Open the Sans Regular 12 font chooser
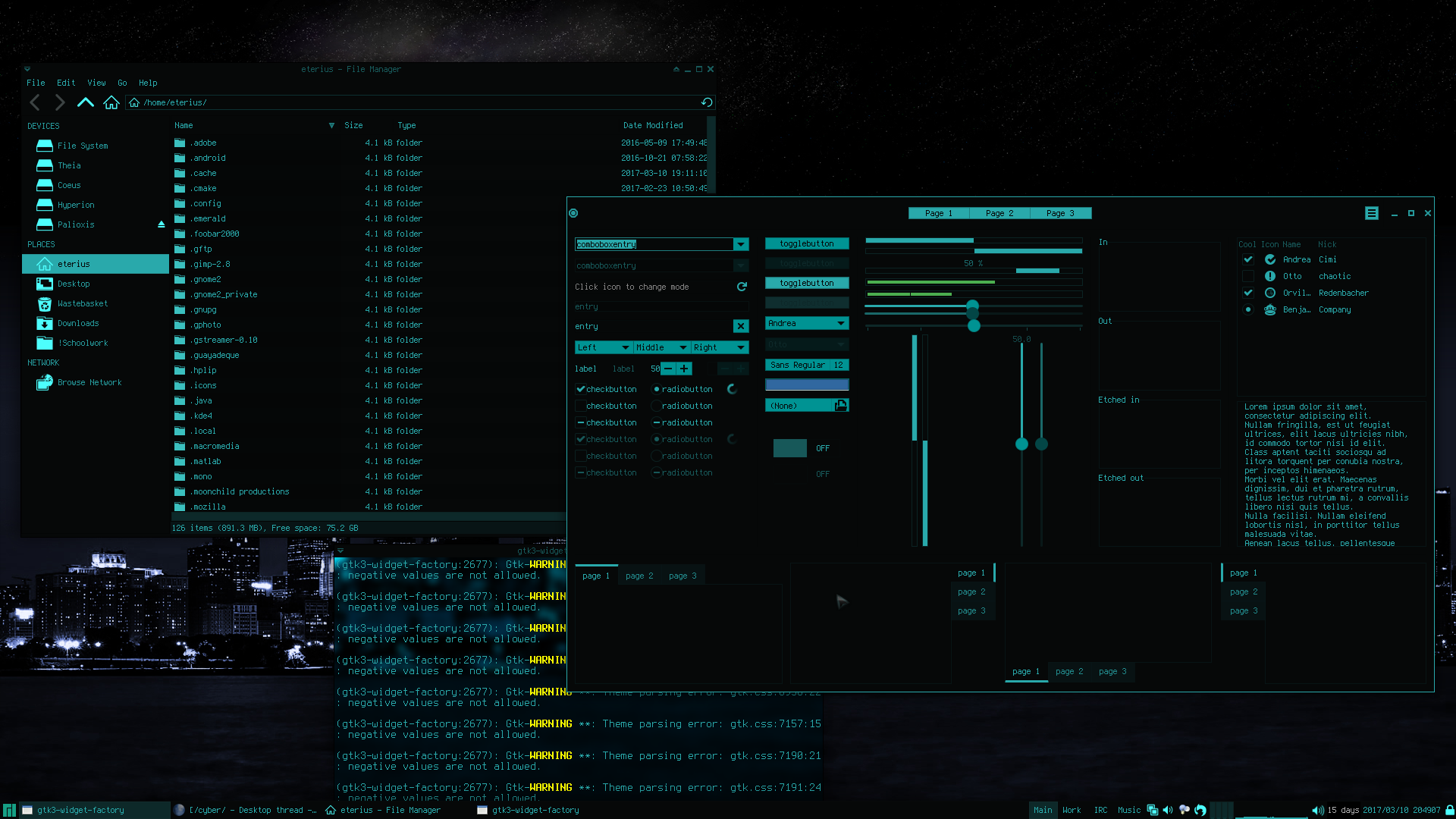The height and width of the screenshot is (819, 1456). coord(807,365)
